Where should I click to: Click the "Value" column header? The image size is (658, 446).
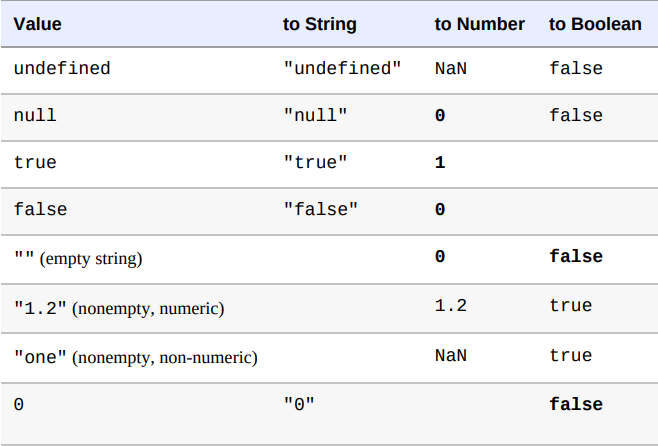(x=37, y=24)
